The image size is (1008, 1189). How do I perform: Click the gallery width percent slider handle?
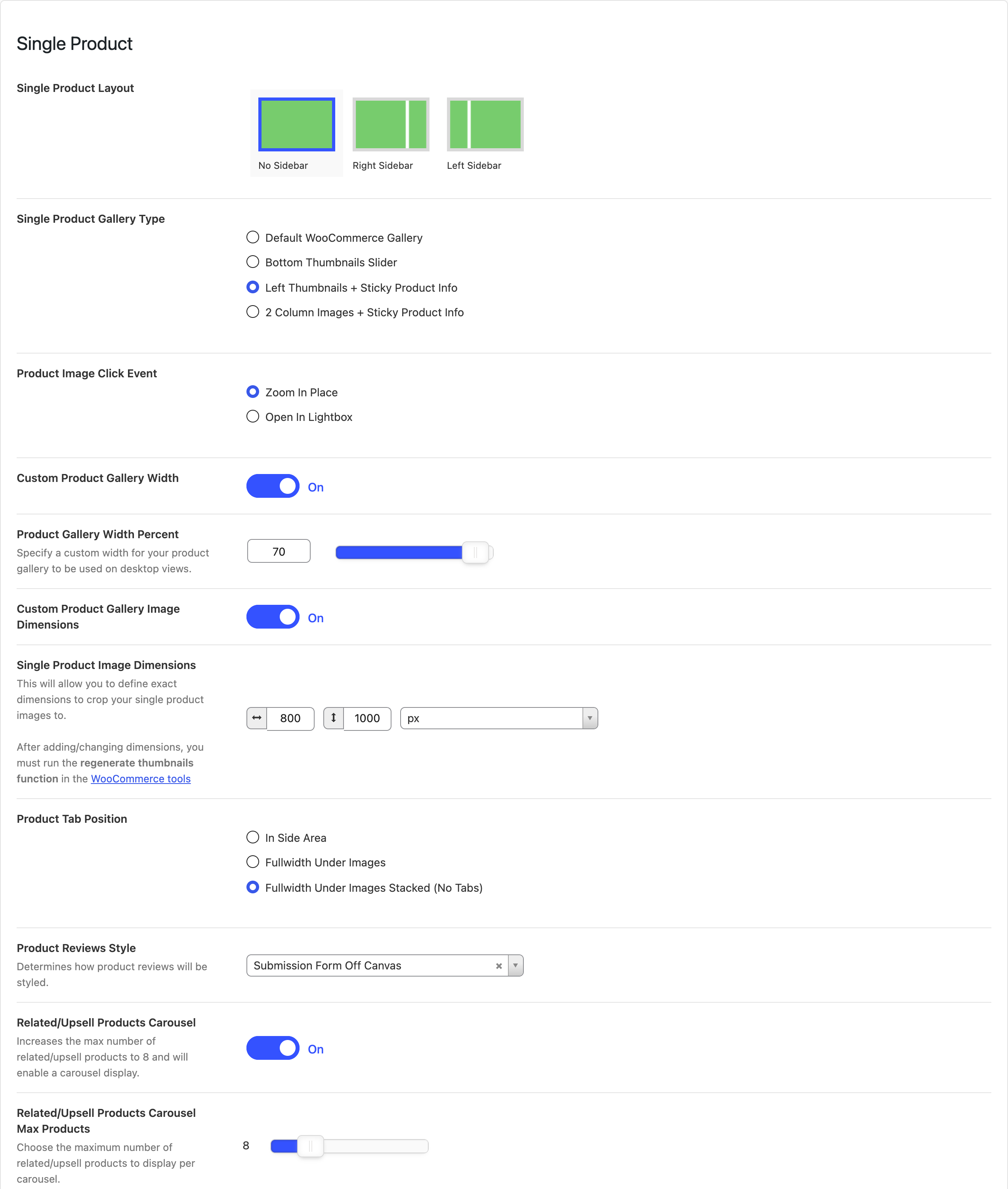pos(475,552)
